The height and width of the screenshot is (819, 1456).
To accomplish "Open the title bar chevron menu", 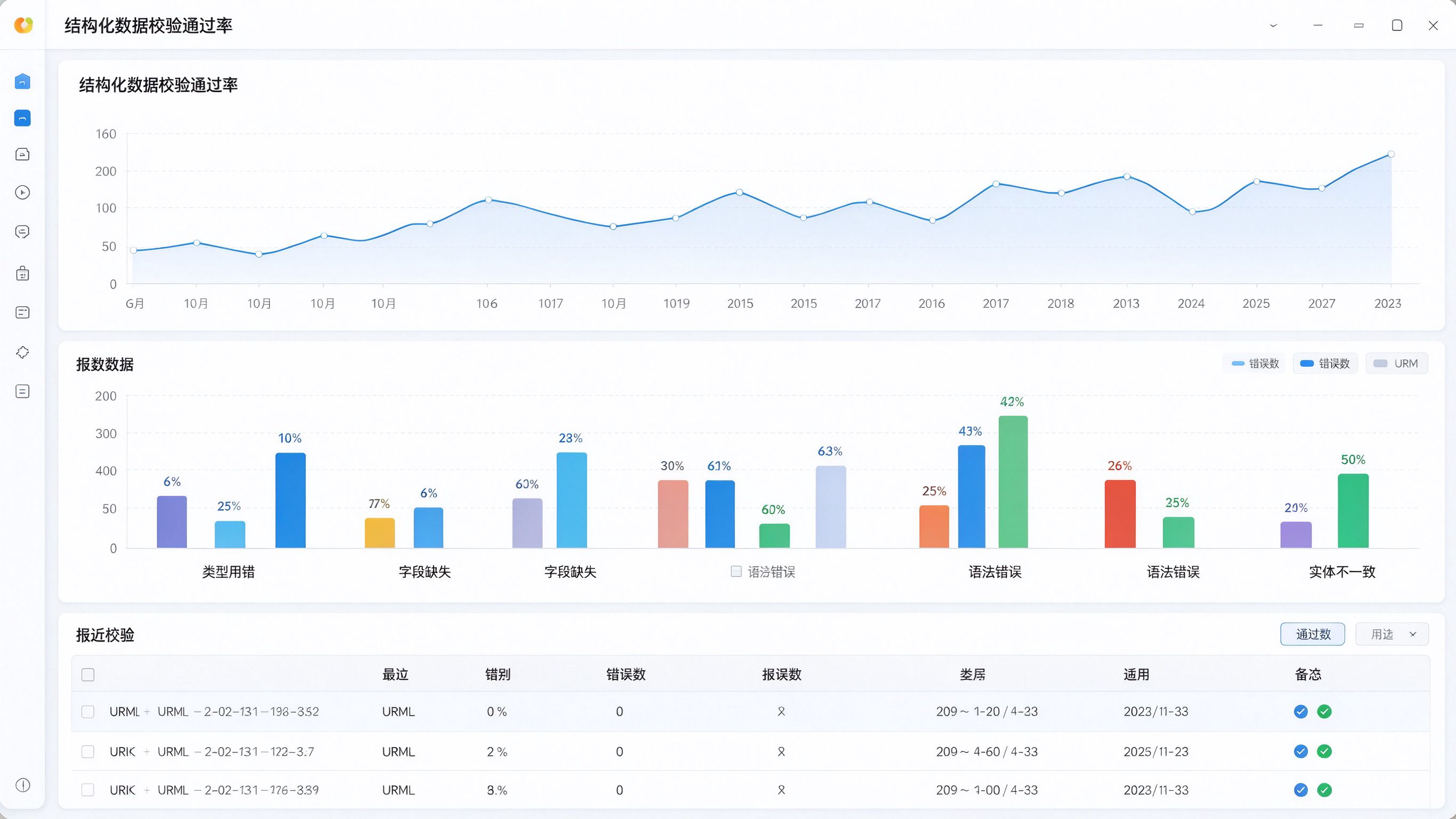I will (1274, 26).
